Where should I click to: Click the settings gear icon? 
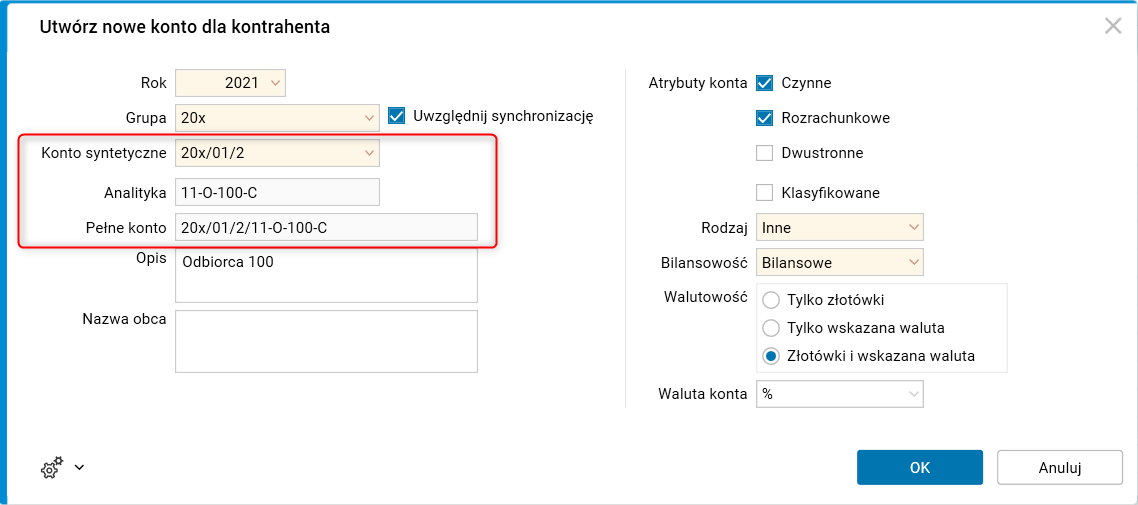tap(52, 467)
